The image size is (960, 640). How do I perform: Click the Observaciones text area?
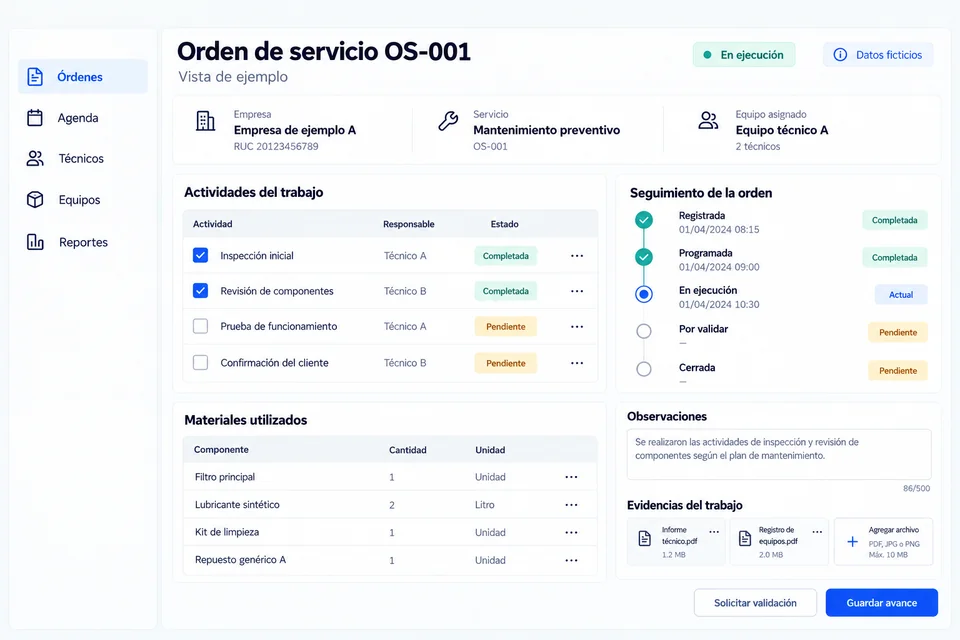click(779, 454)
